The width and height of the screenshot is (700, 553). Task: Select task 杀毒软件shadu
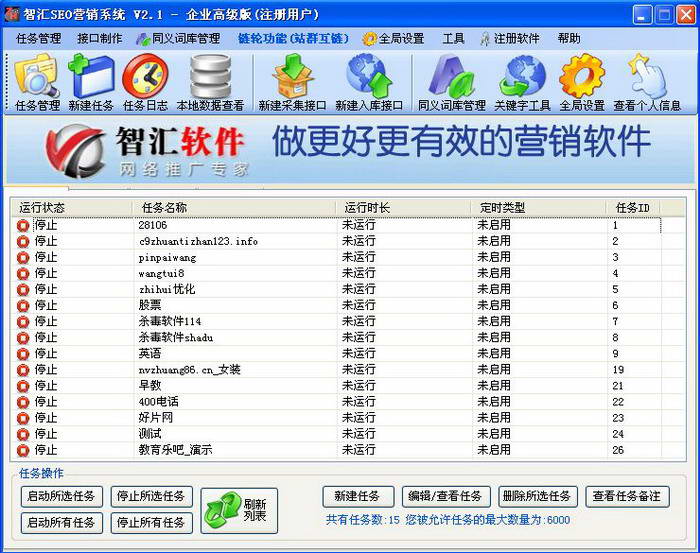175,338
